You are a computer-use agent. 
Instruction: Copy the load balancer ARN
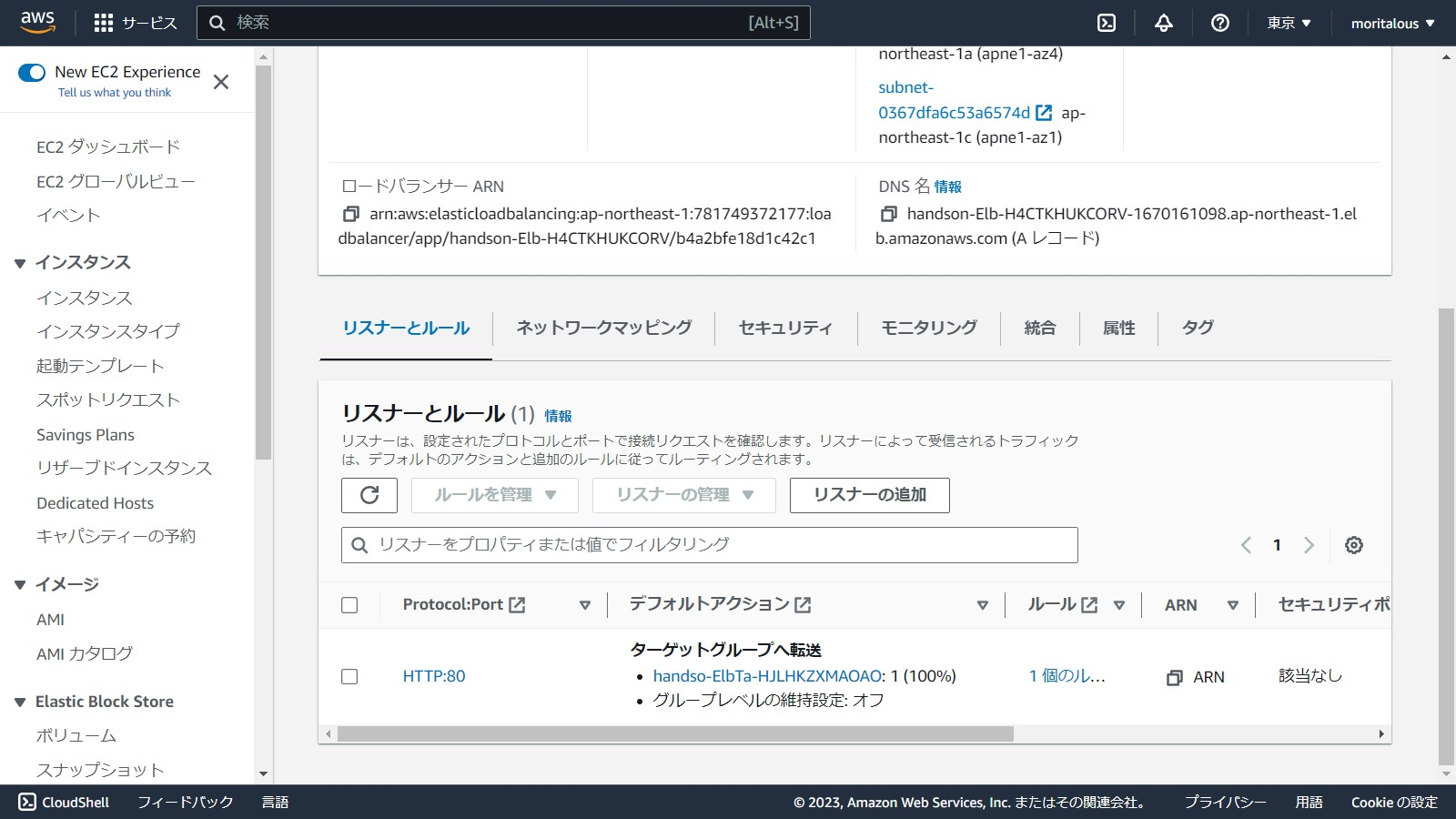[350, 214]
